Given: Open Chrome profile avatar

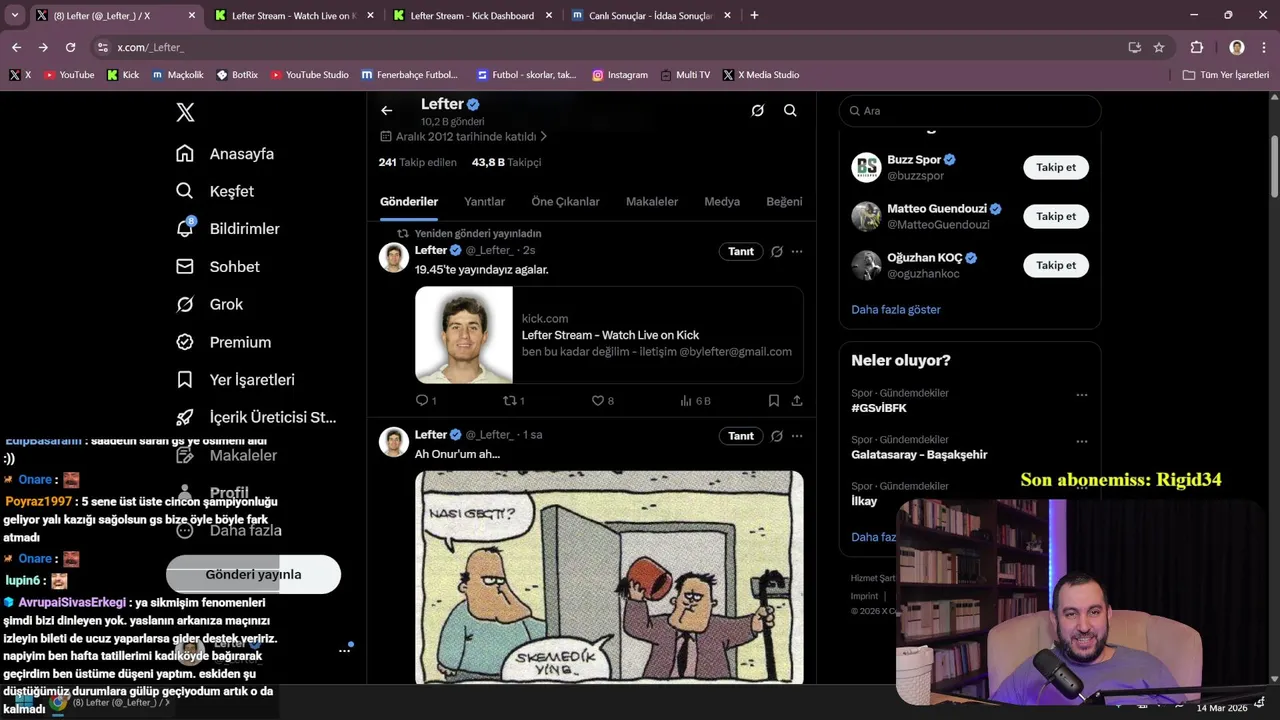Looking at the screenshot, I should [x=1237, y=47].
